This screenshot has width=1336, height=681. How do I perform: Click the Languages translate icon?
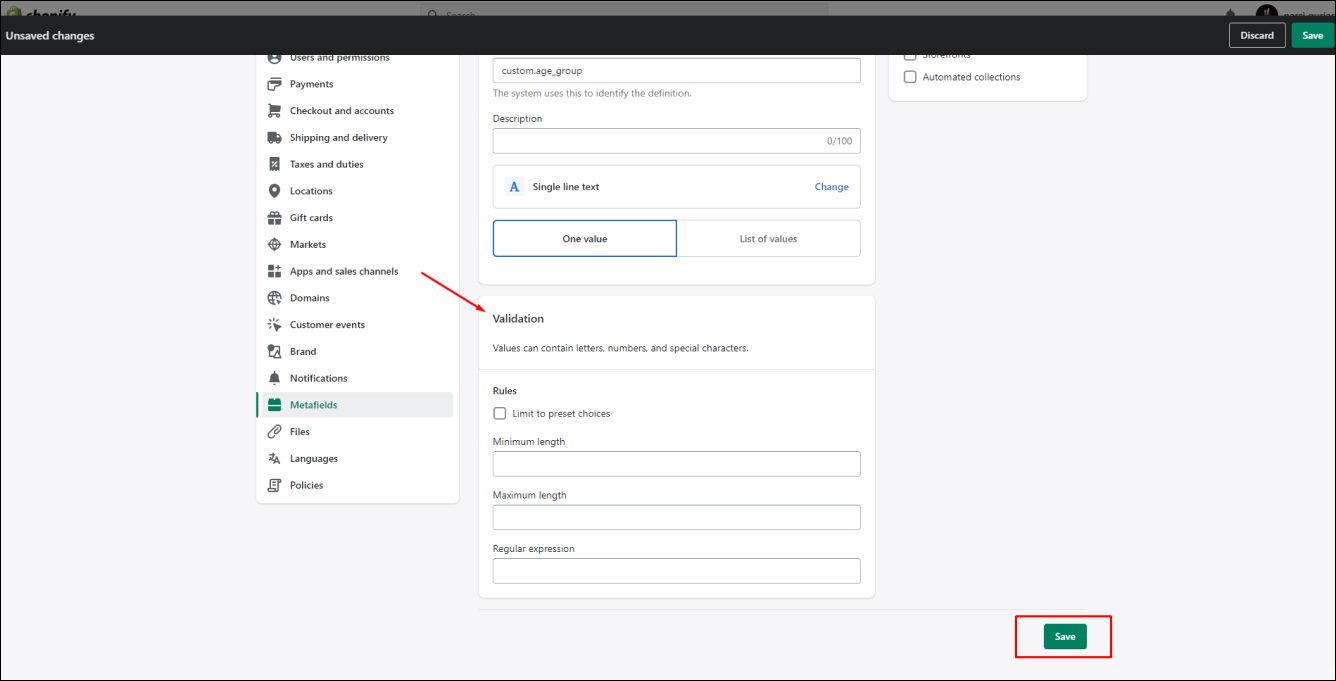(x=274, y=459)
